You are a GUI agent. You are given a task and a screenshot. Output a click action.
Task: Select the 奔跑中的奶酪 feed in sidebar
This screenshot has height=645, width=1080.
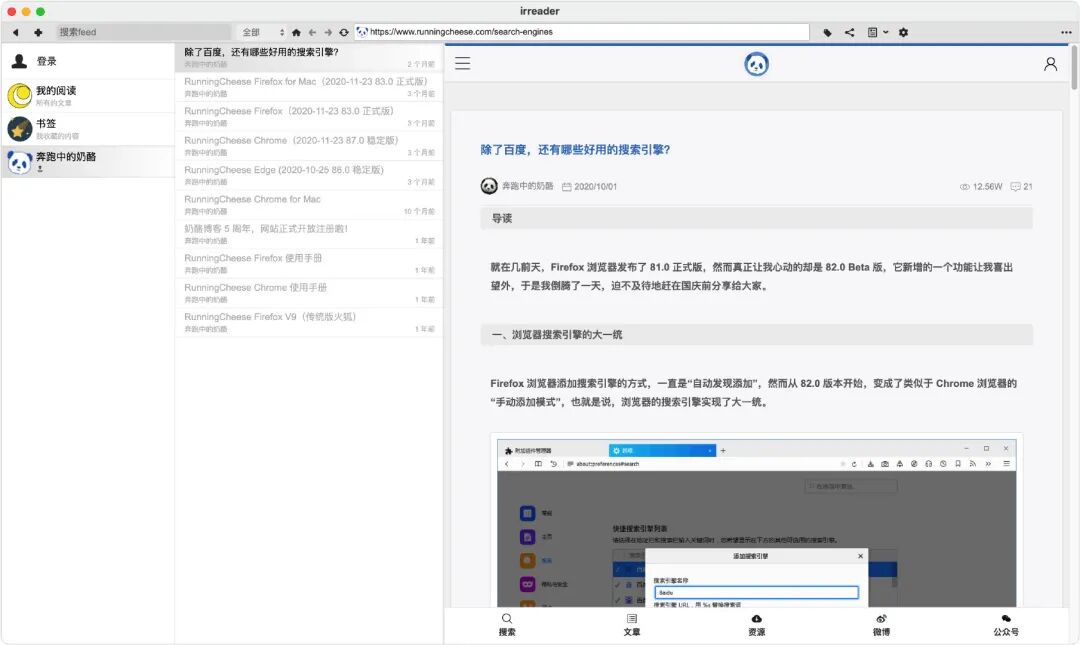click(87, 162)
